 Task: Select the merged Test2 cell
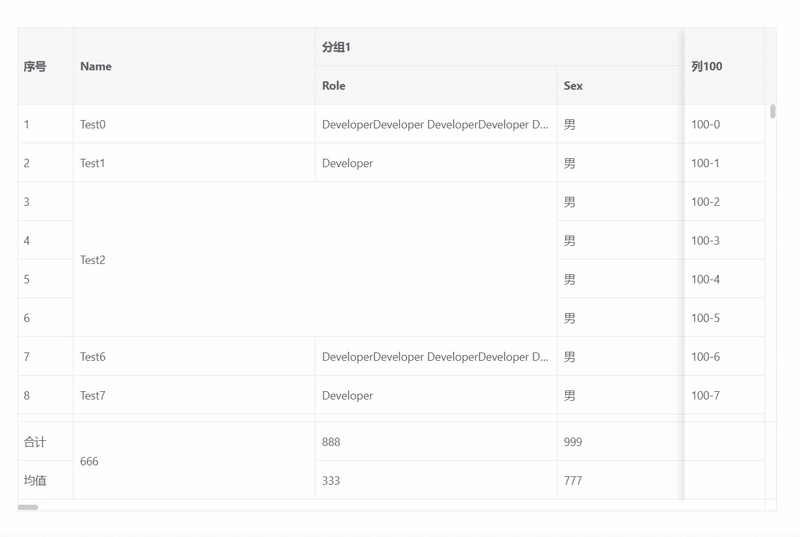tap(315, 260)
